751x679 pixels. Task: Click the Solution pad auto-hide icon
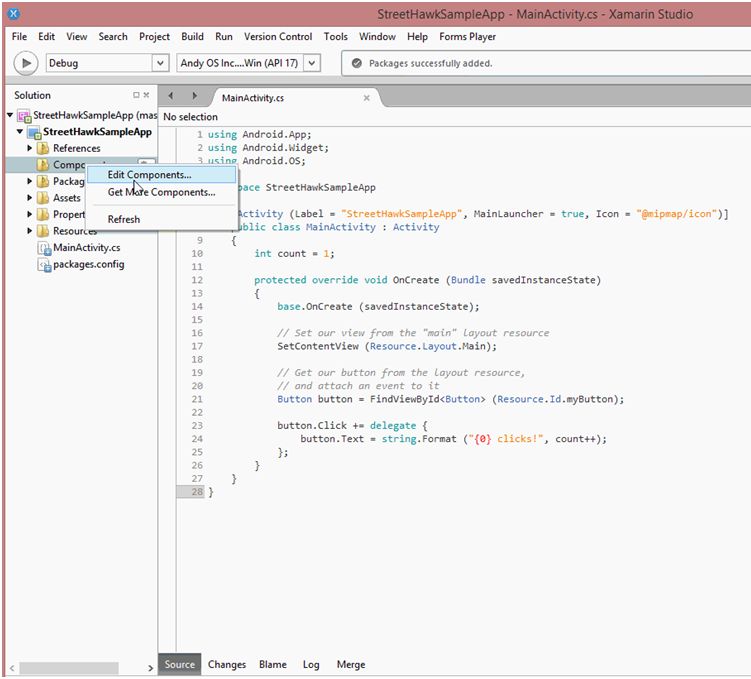pos(136,95)
